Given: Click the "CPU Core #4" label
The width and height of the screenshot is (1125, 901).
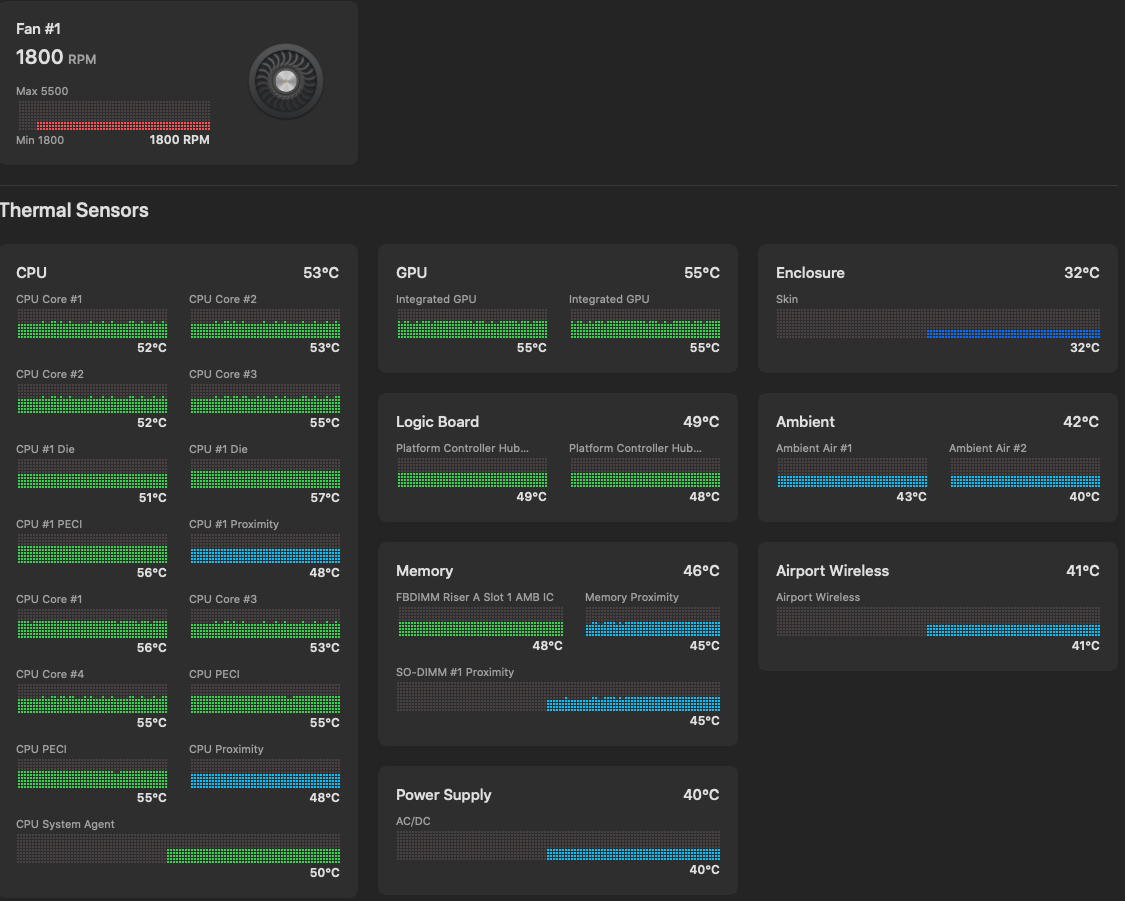Looking at the screenshot, I should 50,674.
